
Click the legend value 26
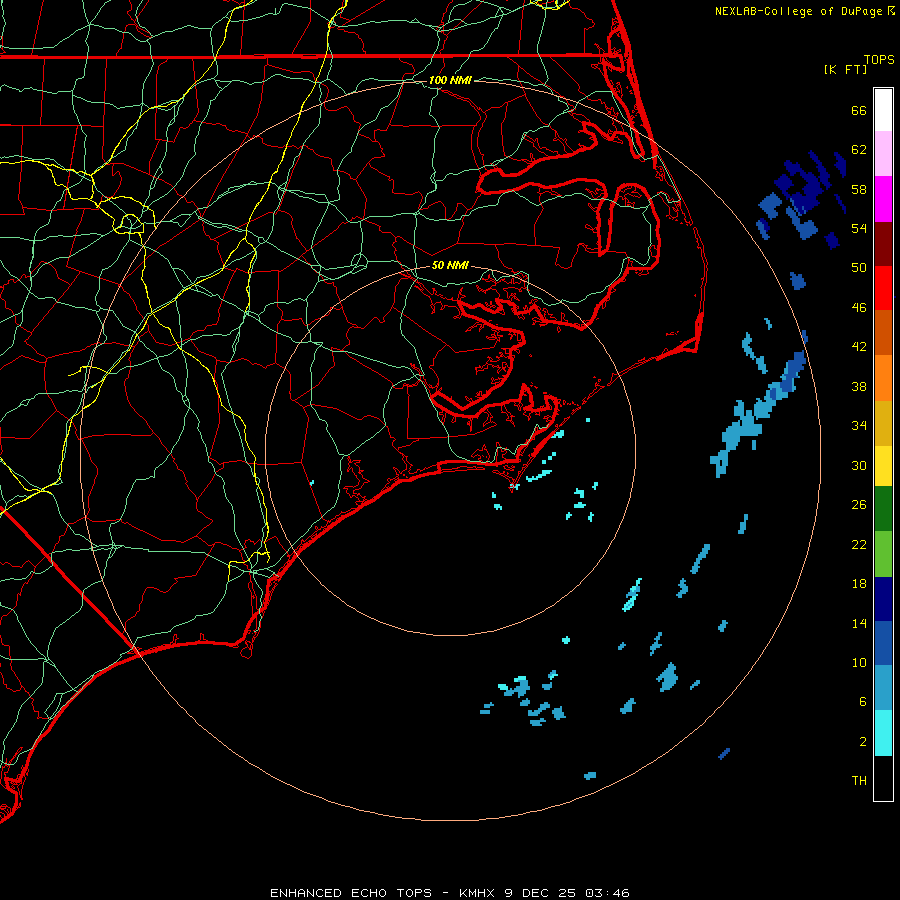859,505
